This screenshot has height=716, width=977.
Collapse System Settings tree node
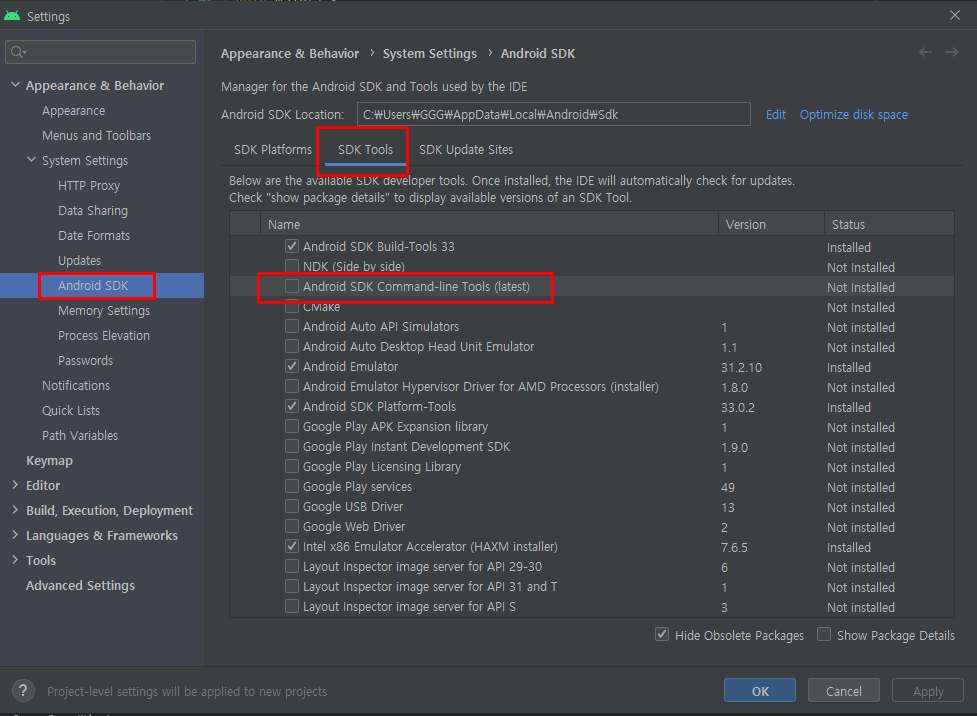click(x=31, y=160)
